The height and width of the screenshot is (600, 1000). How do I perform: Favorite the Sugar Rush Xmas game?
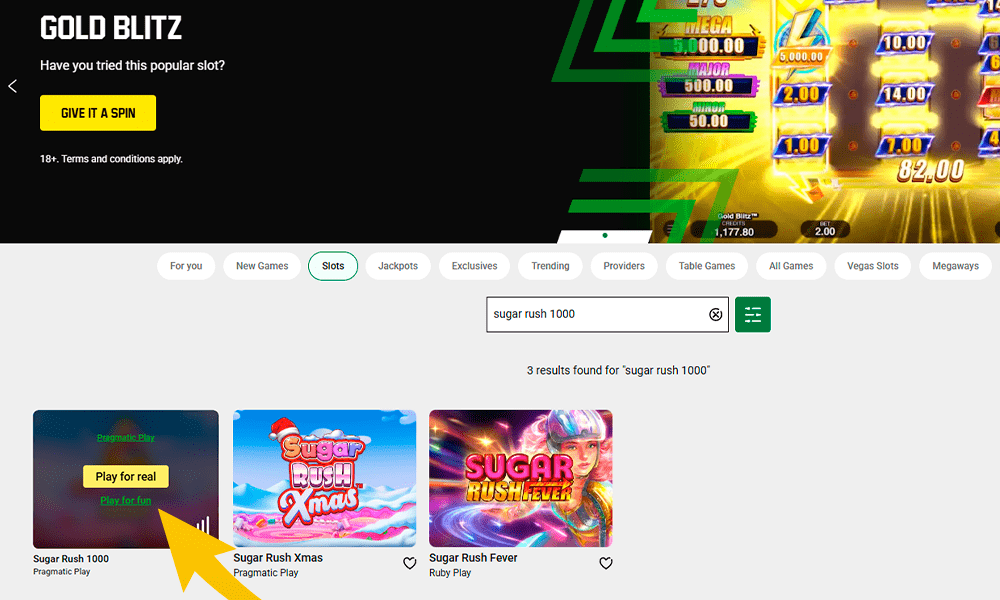click(410, 564)
